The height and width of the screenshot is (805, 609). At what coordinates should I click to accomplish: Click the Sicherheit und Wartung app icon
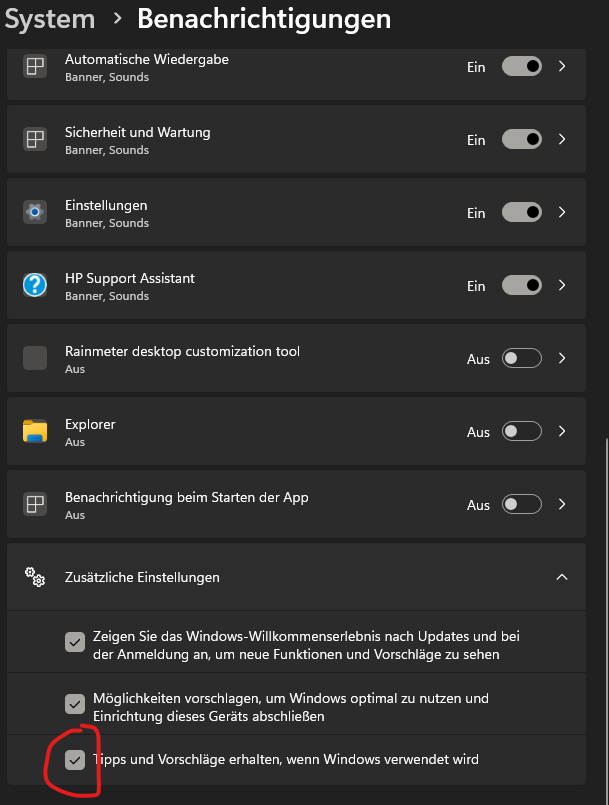tap(32, 140)
